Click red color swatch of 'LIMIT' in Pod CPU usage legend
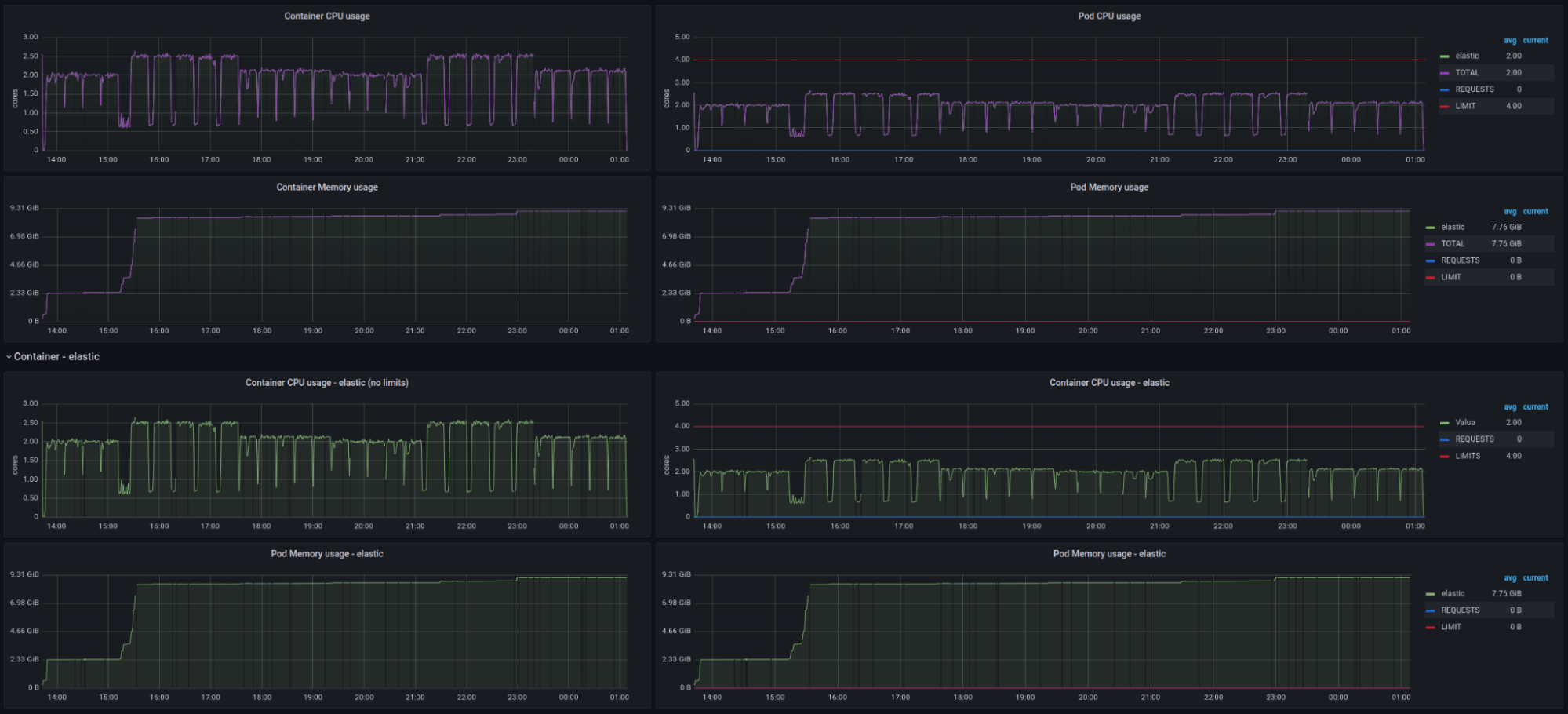This screenshot has height=714, width=1568. [x=1445, y=106]
